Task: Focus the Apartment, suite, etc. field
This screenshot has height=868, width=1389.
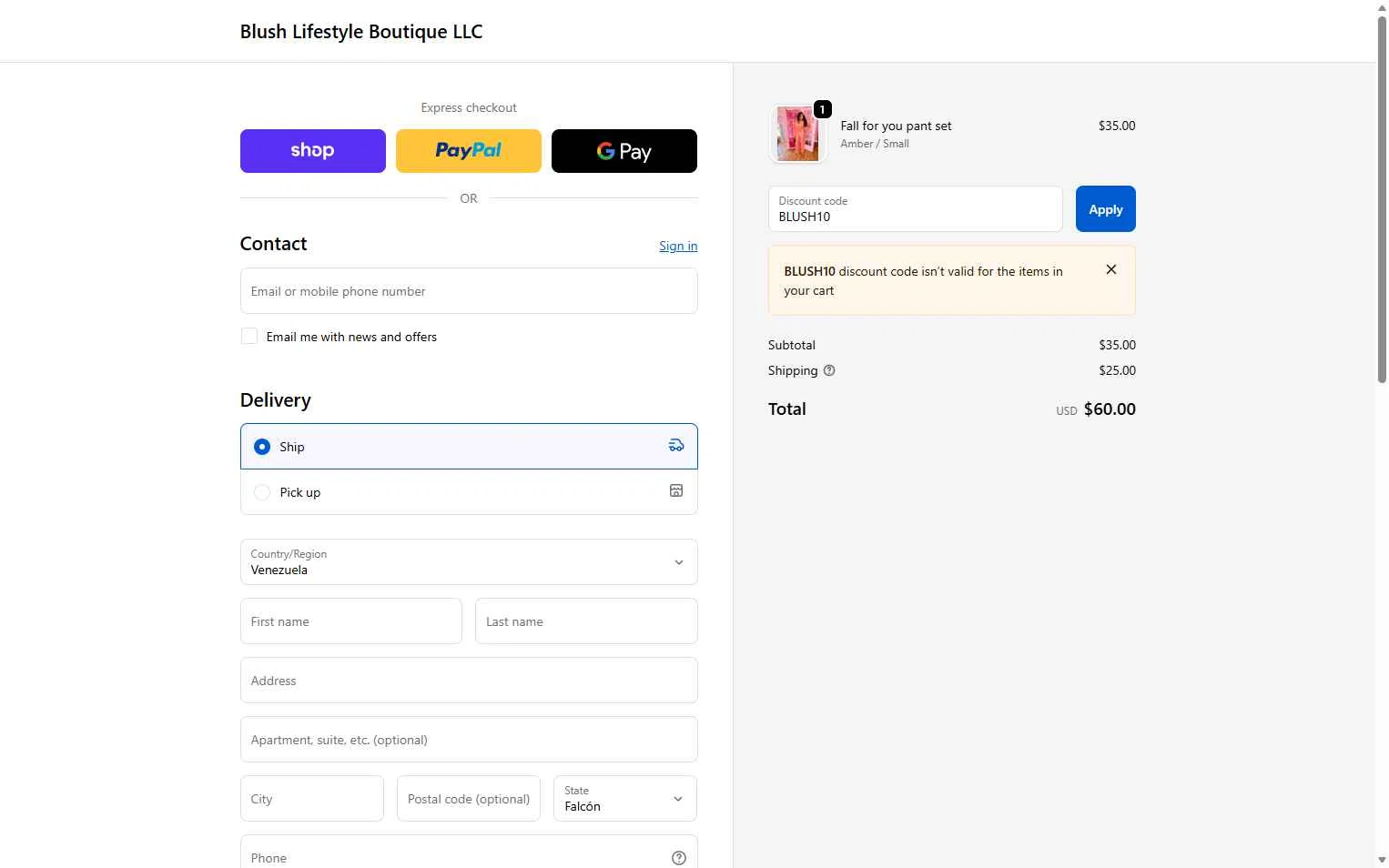Action: click(469, 740)
